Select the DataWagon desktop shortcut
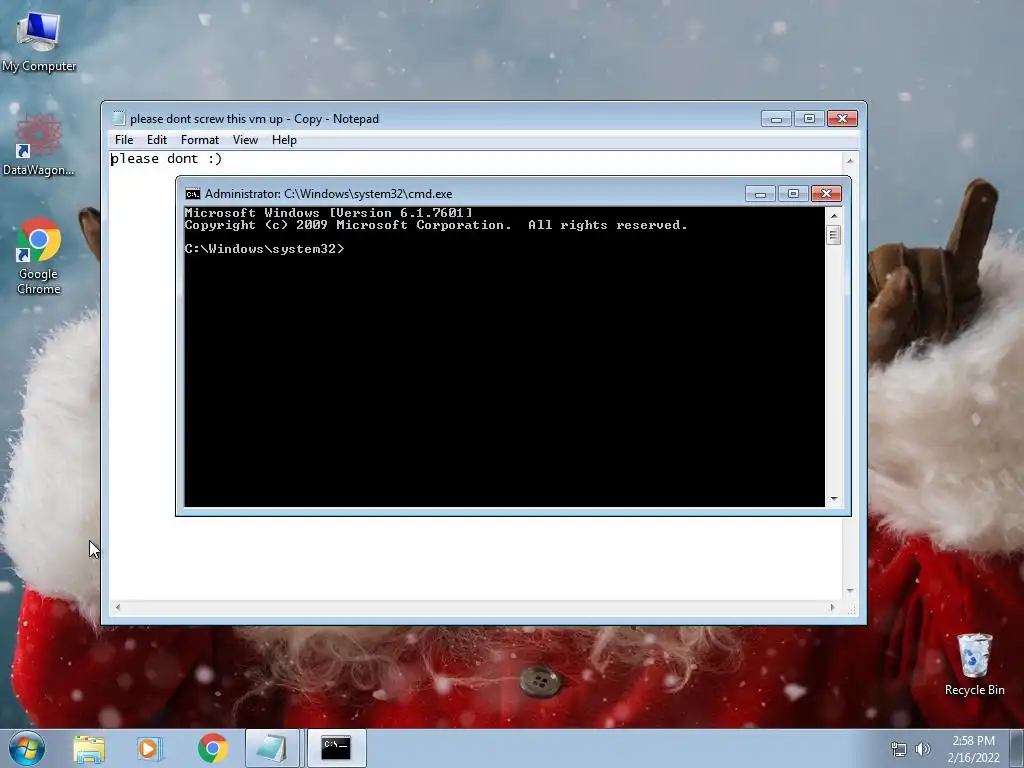 39,144
